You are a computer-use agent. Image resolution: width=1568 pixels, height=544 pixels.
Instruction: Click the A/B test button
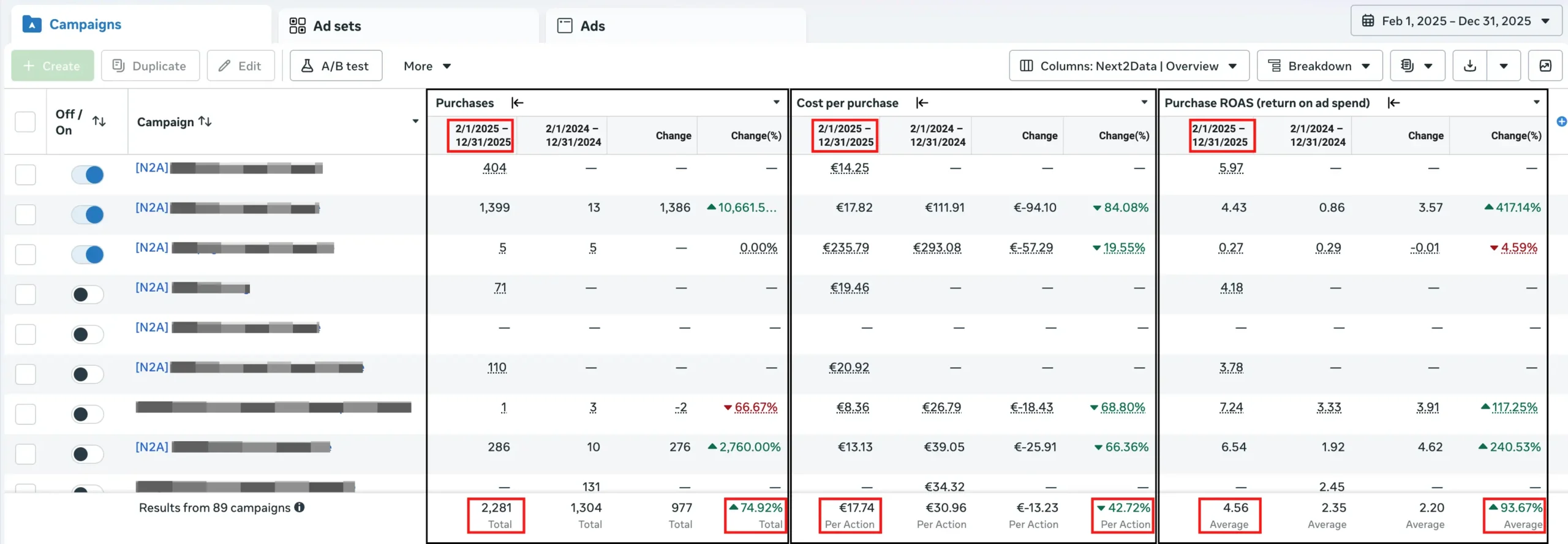pos(336,66)
